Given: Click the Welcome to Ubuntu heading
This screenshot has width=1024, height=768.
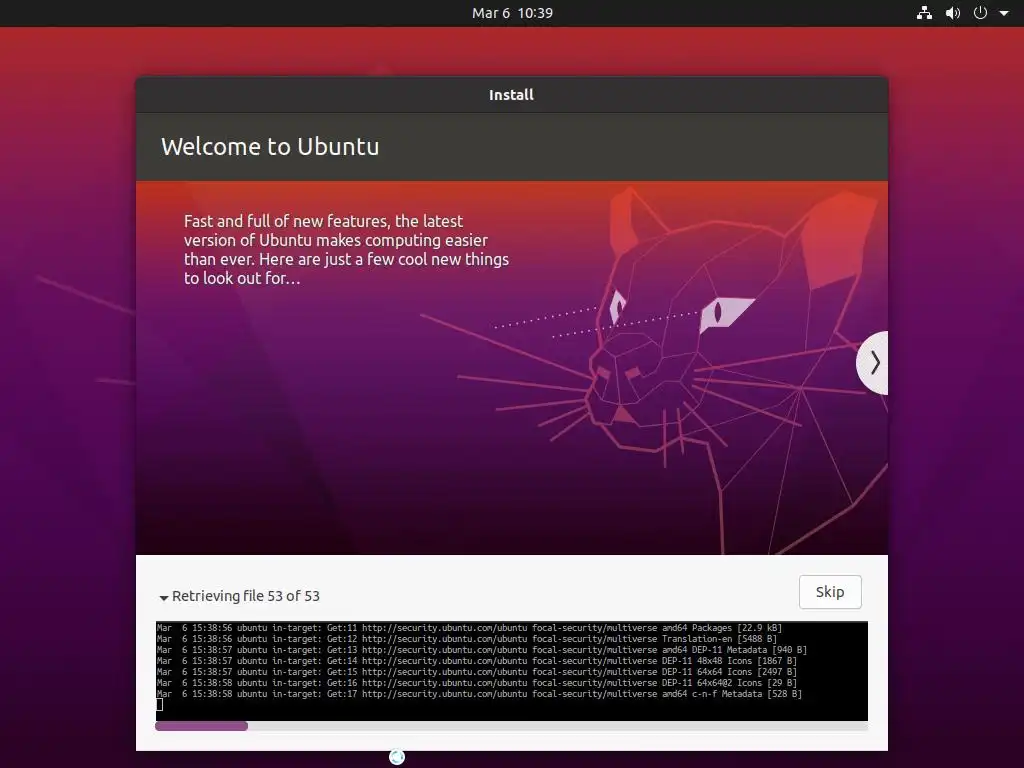Looking at the screenshot, I should (270, 146).
